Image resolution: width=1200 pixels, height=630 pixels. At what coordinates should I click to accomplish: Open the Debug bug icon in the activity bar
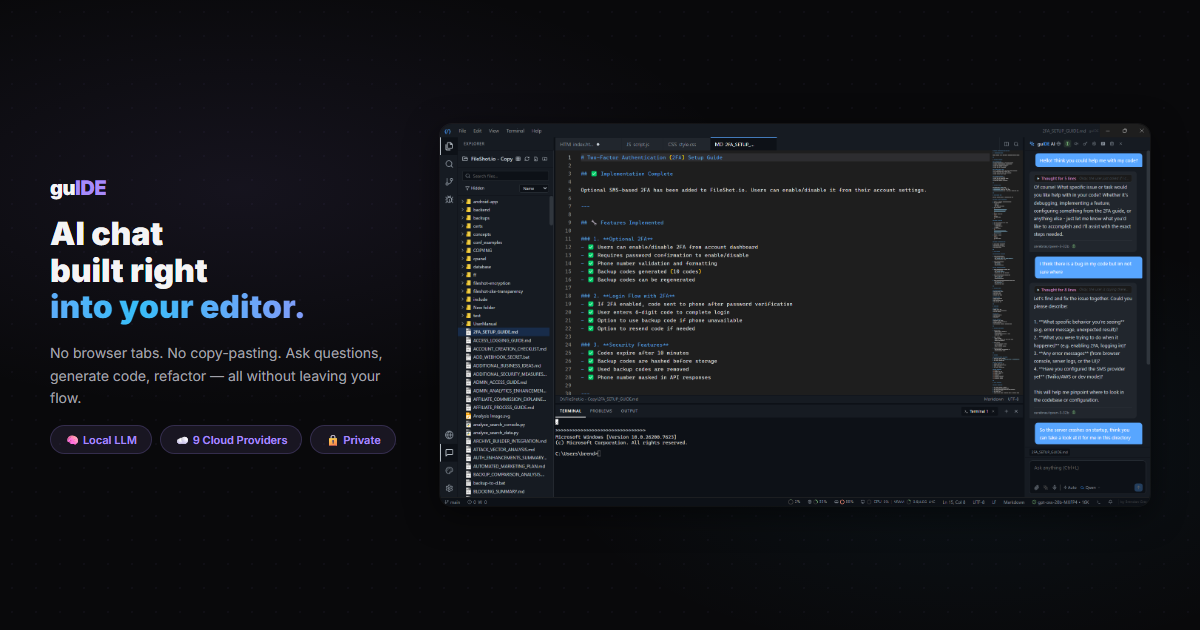tap(449, 200)
